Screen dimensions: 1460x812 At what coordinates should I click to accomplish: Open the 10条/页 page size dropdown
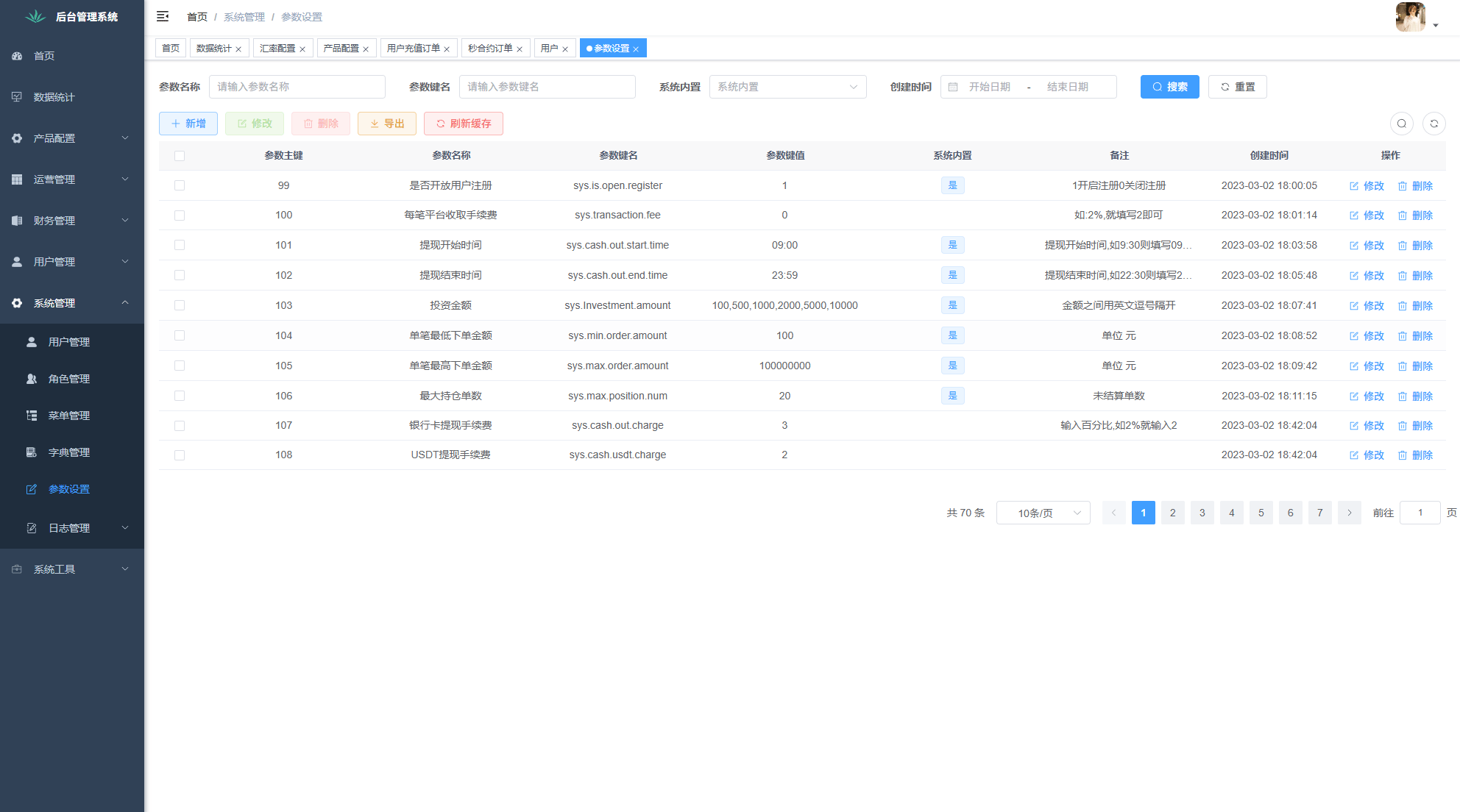point(1043,513)
